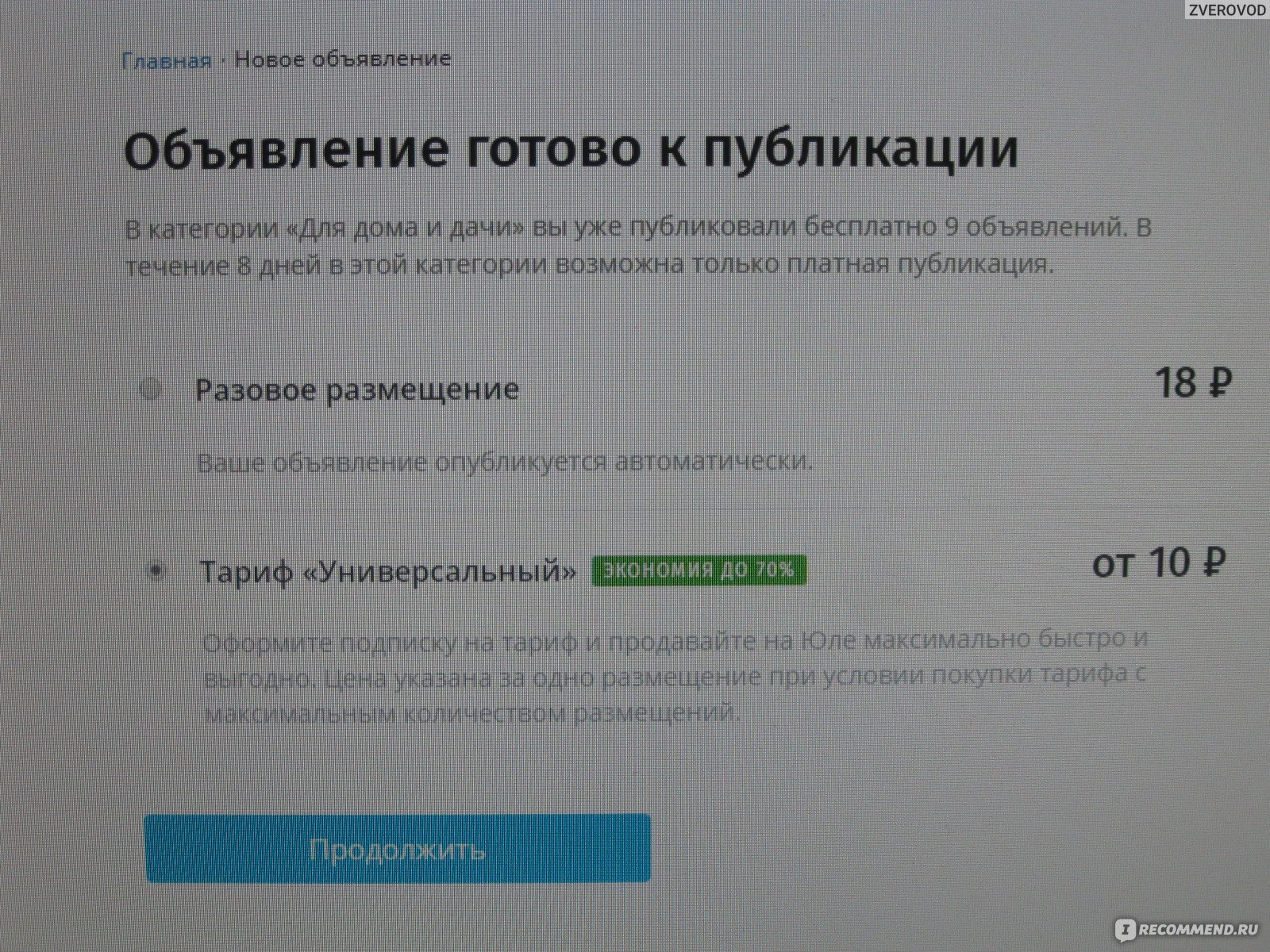Open the Главная breadcrumb link
The width and height of the screenshot is (1270, 952).
(x=167, y=60)
